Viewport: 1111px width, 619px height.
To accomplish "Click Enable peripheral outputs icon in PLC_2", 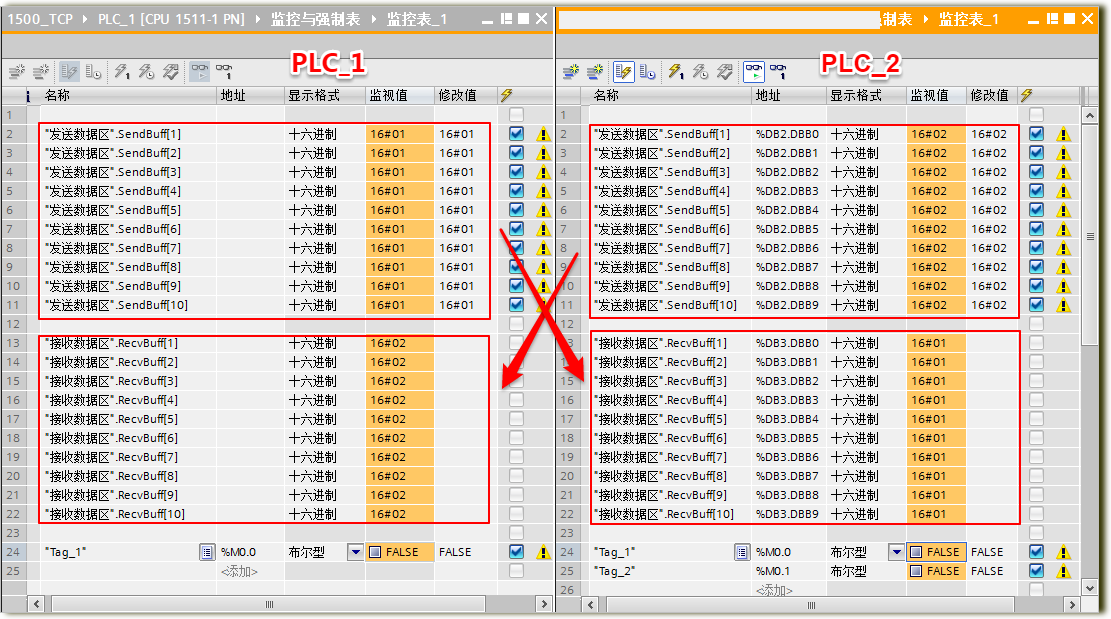I will 724,71.
